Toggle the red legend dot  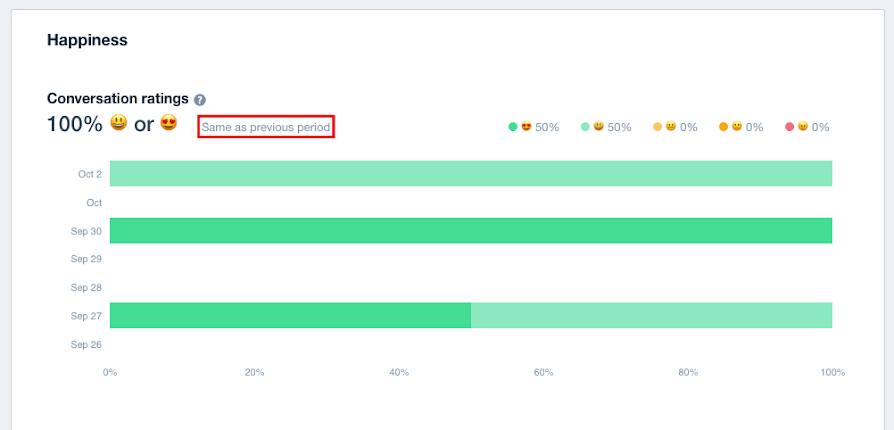click(x=789, y=127)
